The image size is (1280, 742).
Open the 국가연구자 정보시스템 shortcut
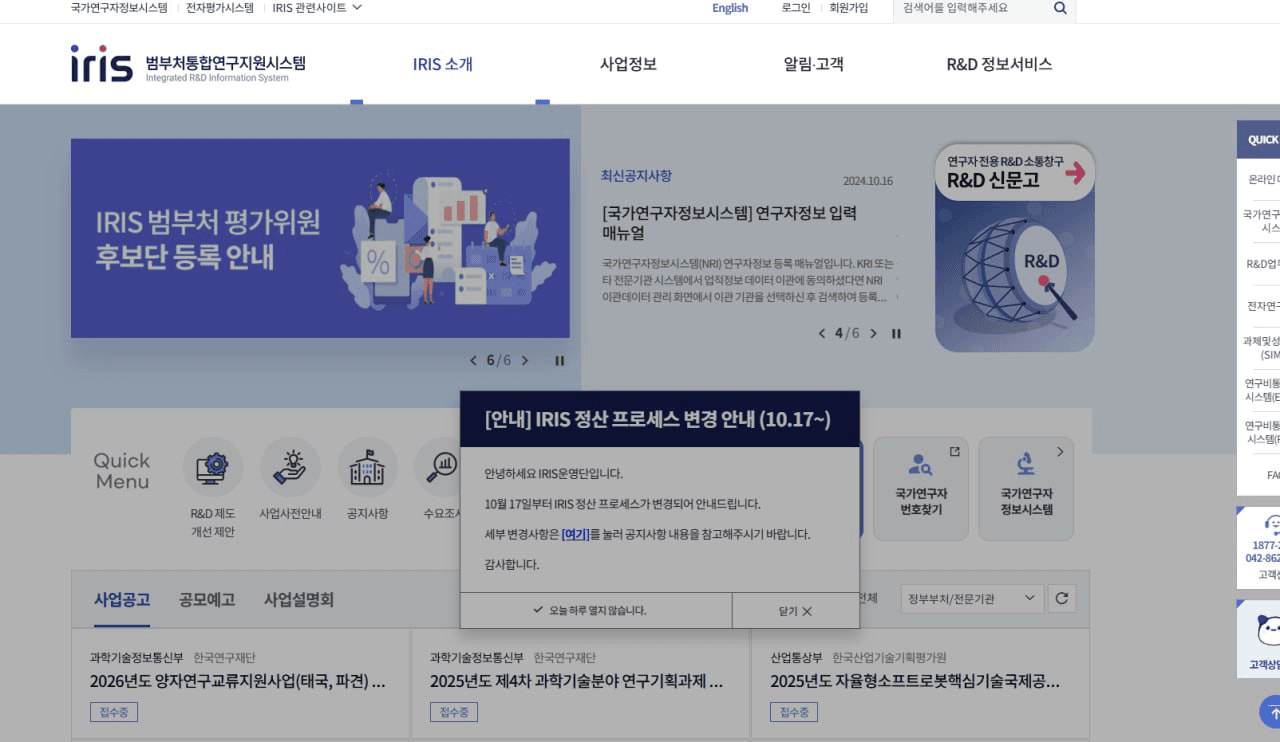[x=1026, y=488]
